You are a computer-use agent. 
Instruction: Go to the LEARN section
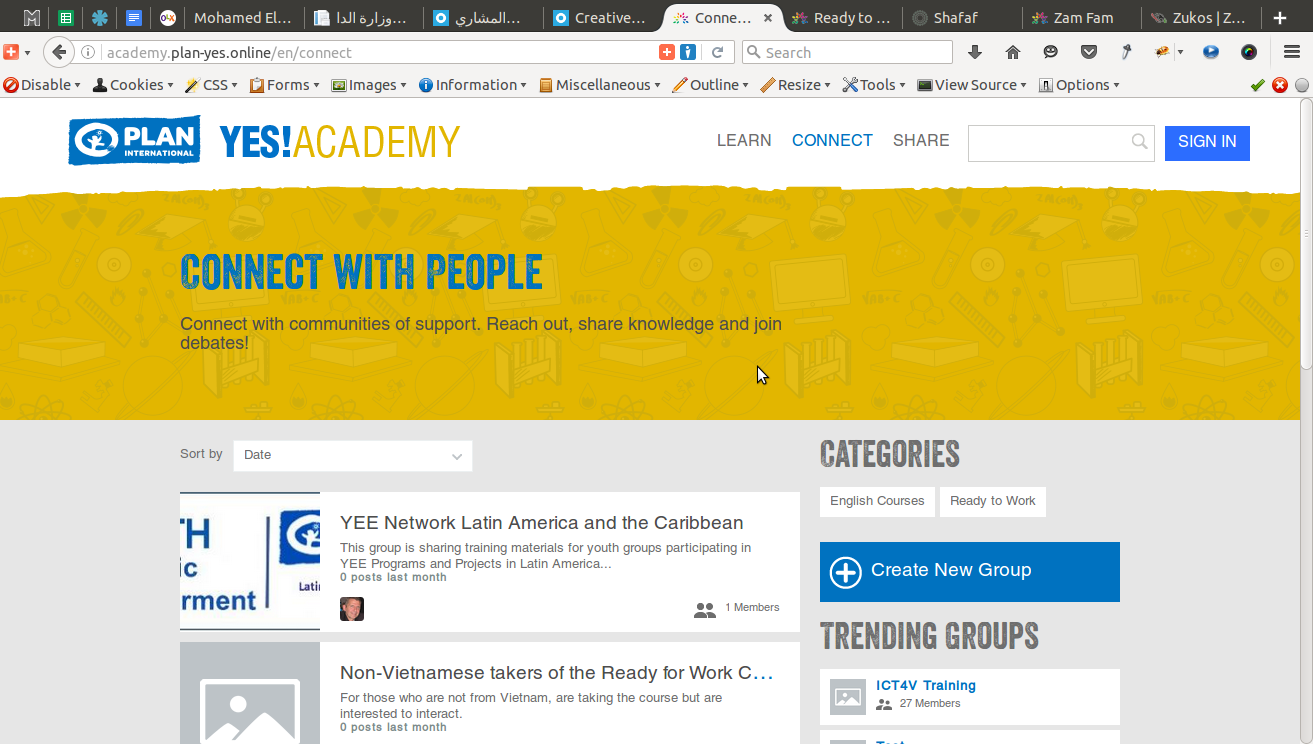coord(744,141)
